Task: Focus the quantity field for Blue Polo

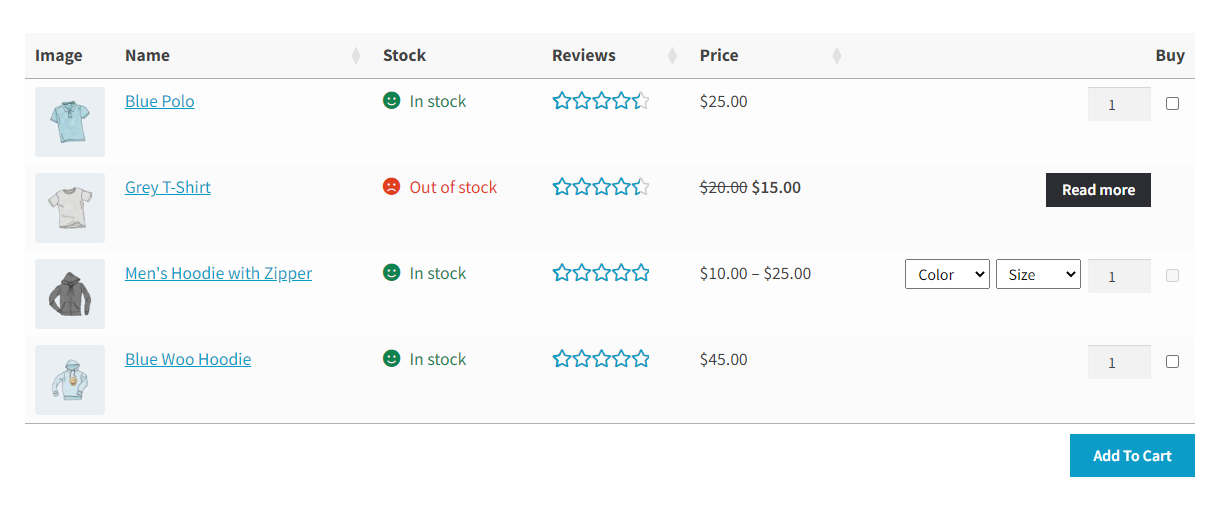Action: [1119, 104]
